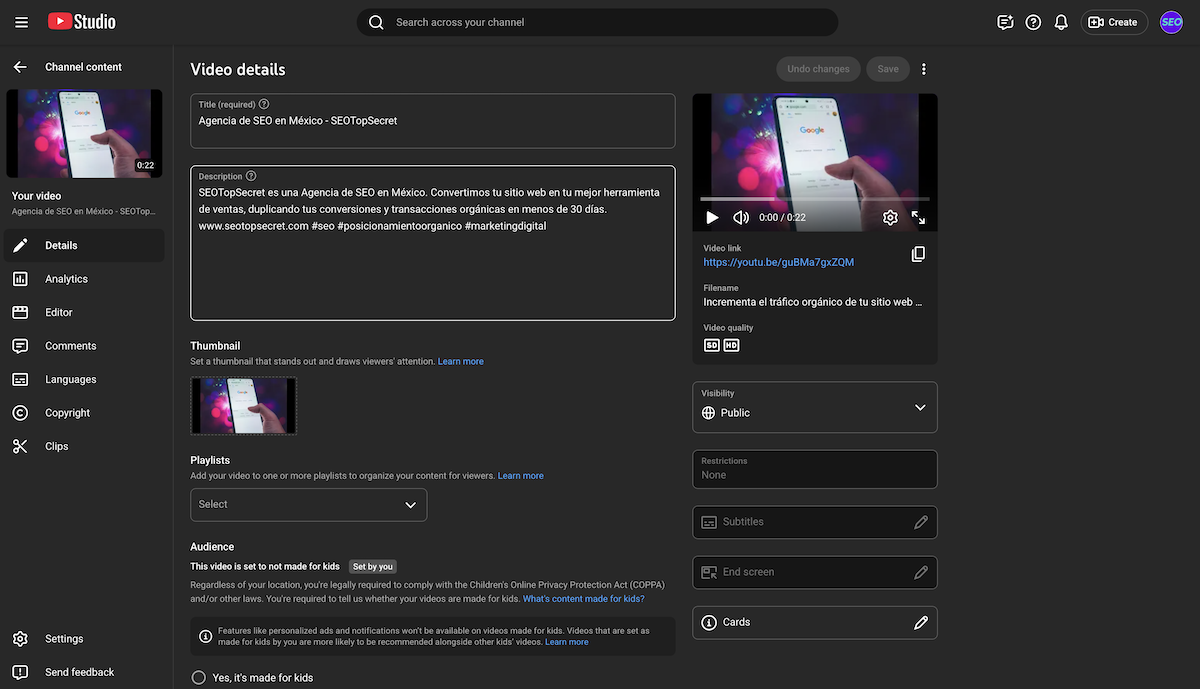The width and height of the screenshot is (1200, 689).
Task: Open the hamburger navigation menu
Action: coord(21,21)
